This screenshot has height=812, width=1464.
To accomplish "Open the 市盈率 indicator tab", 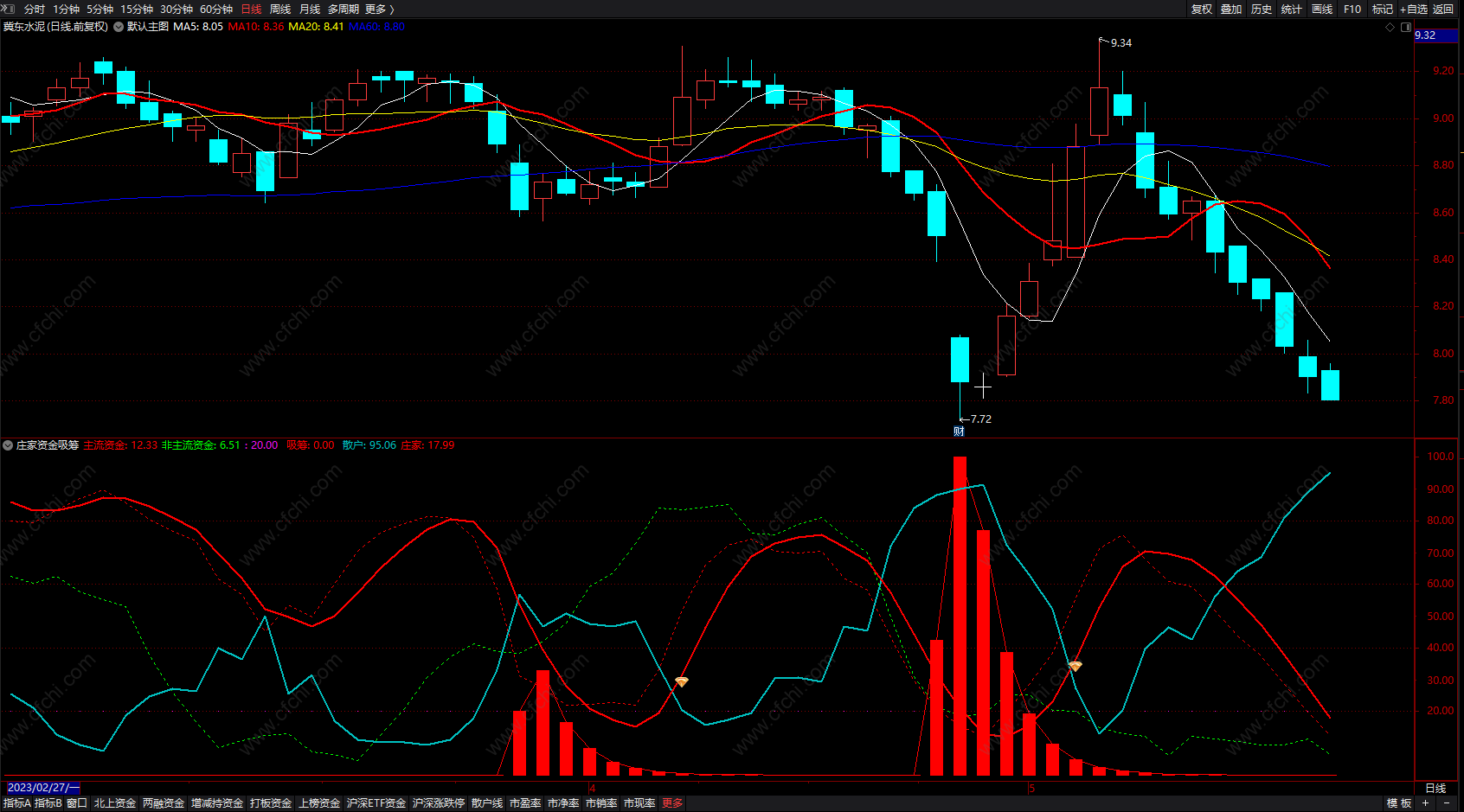I will click(525, 803).
